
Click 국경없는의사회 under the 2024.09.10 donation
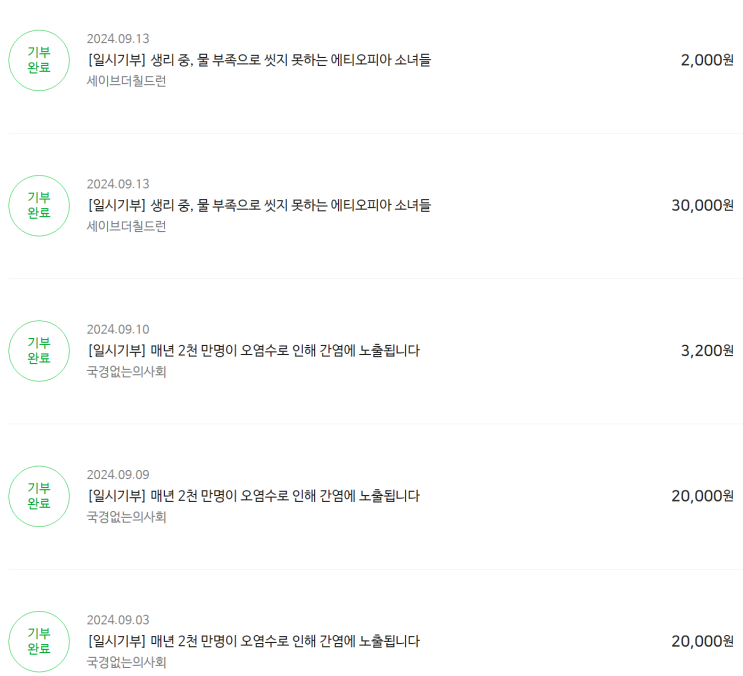(126, 372)
